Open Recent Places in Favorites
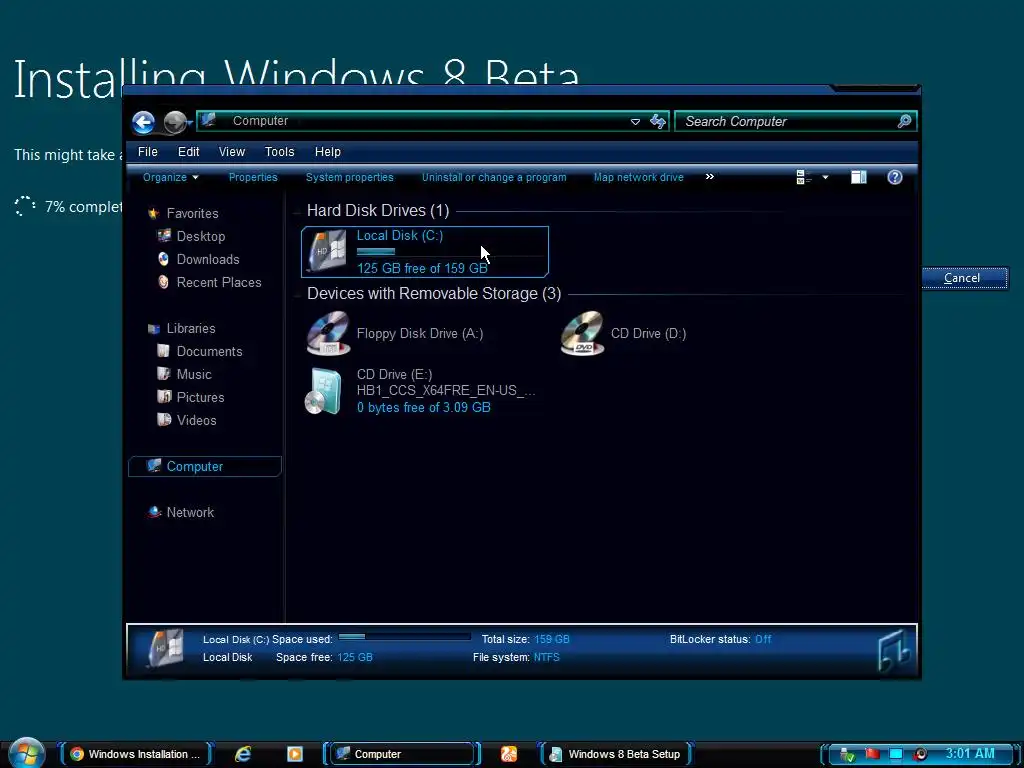Image resolution: width=1024 pixels, height=768 pixels. click(x=219, y=282)
